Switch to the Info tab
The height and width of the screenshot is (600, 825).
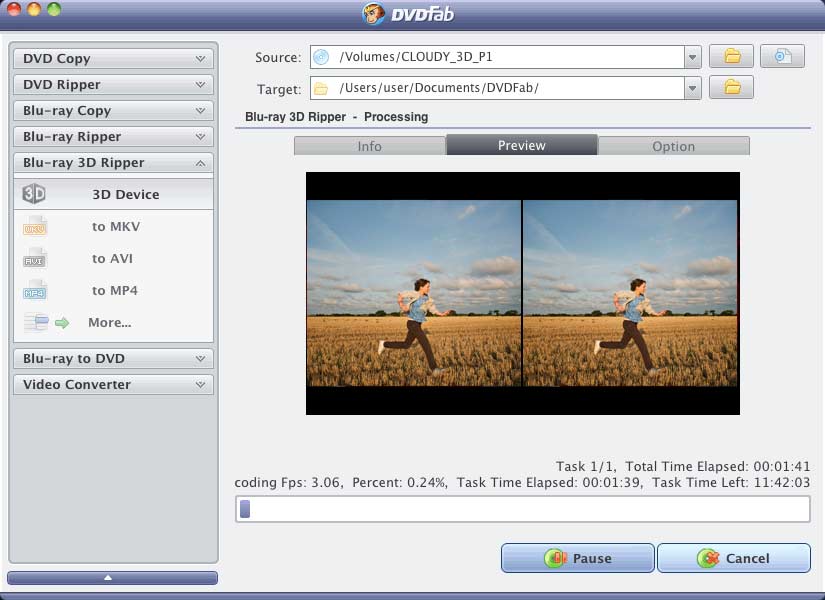370,146
